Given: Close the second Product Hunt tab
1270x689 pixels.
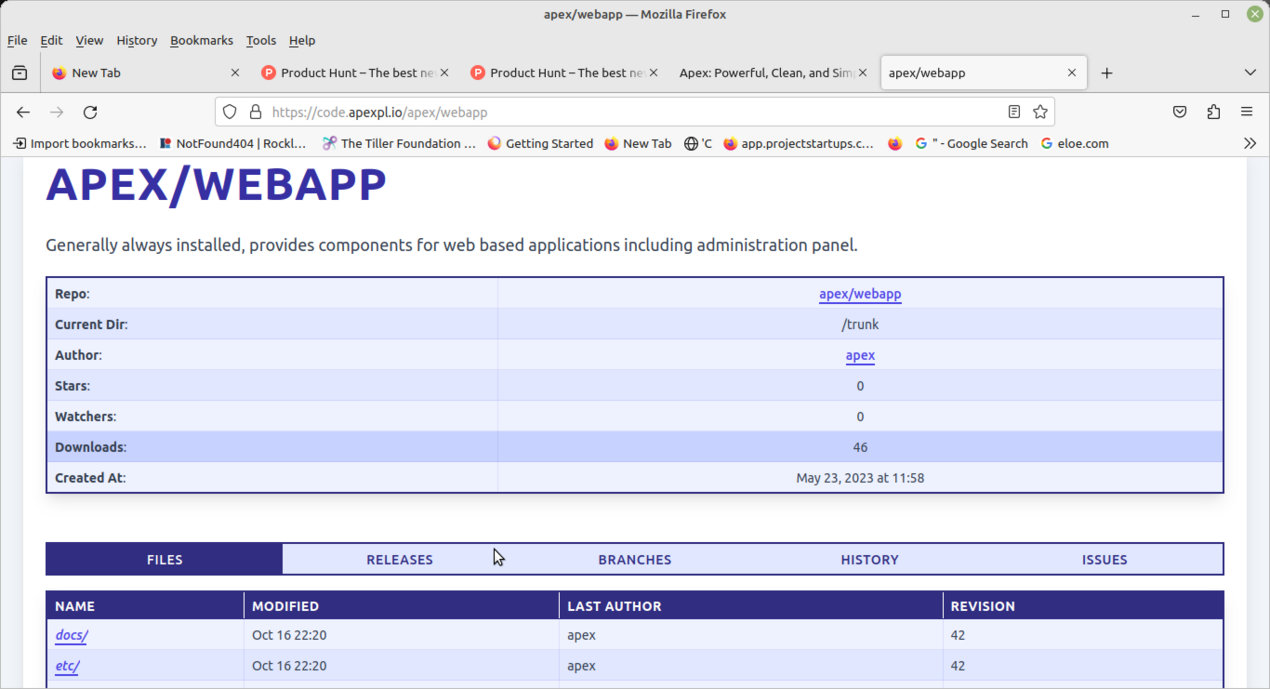Looking at the screenshot, I should click(x=653, y=73).
